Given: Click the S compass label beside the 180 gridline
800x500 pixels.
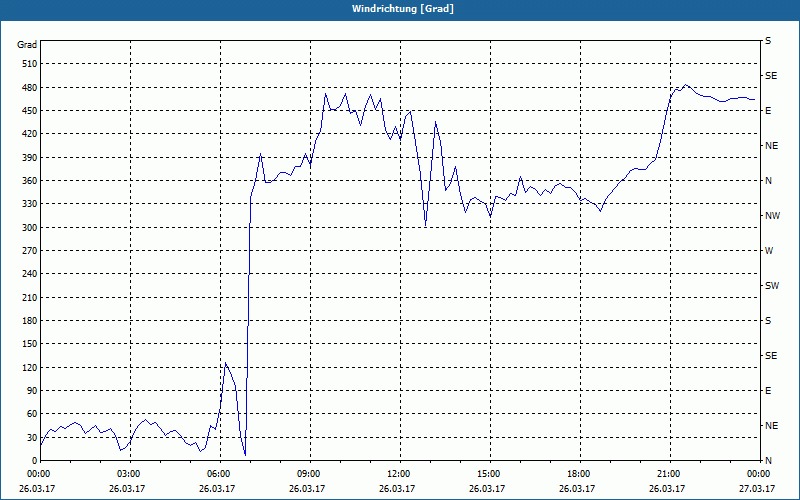Looking at the screenshot, I should tap(768, 321).
